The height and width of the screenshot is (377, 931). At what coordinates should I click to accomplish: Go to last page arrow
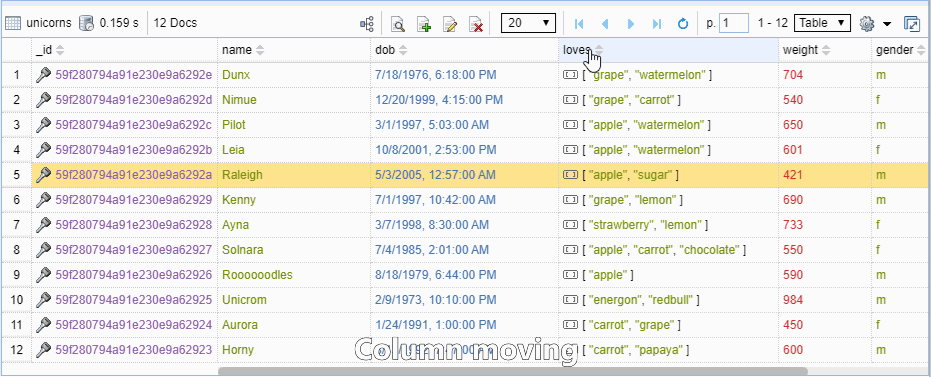[657, 24]
